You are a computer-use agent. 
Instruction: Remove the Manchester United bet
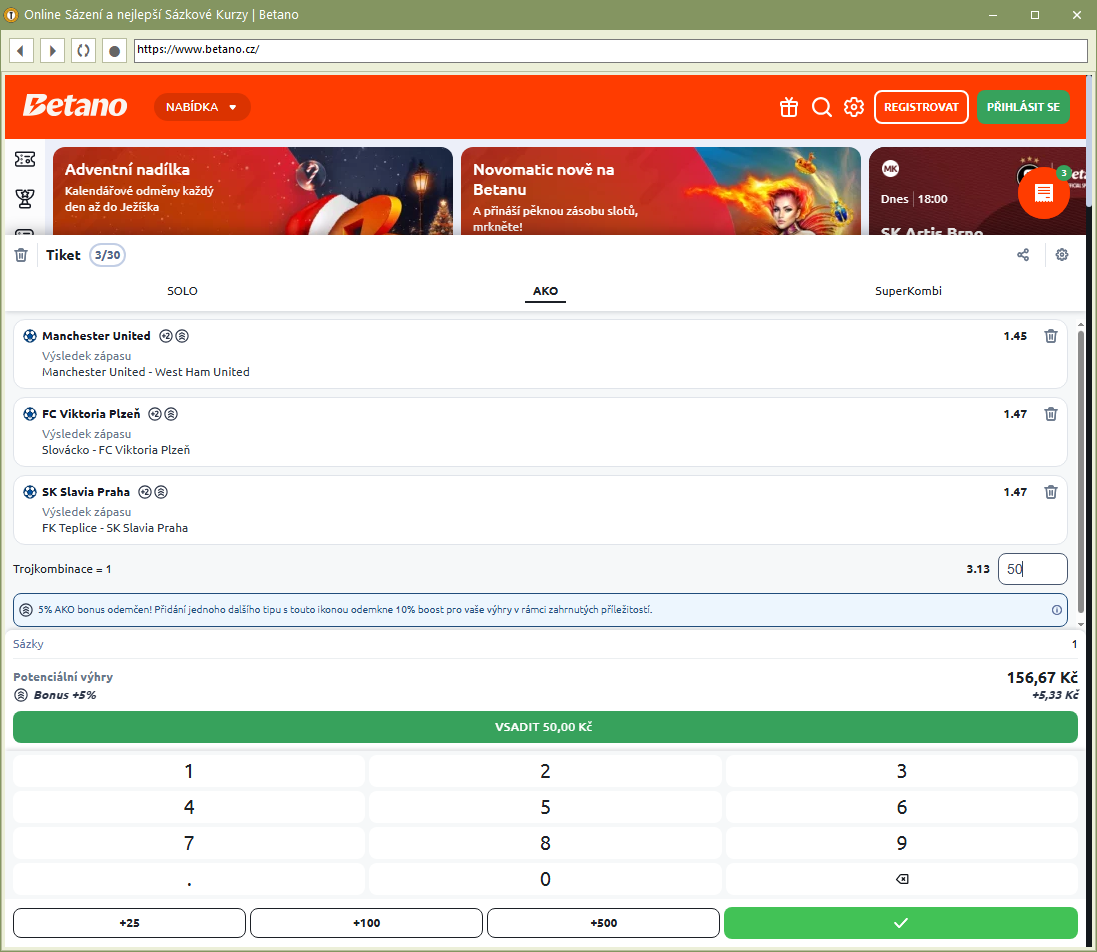tap(1050, 336)
